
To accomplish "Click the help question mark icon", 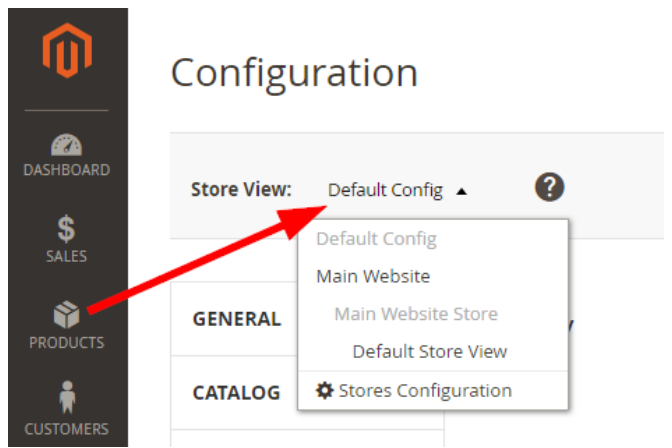I will pos(550,187).
